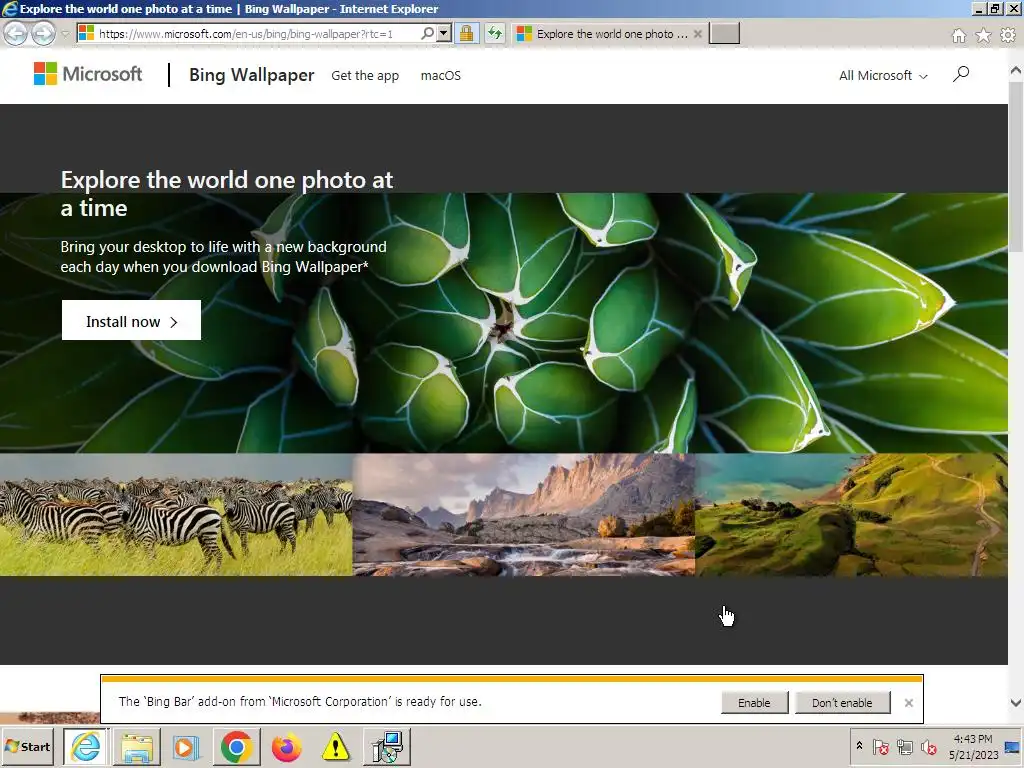Click the search magnifier in the address bar

(x=427, y=33)
